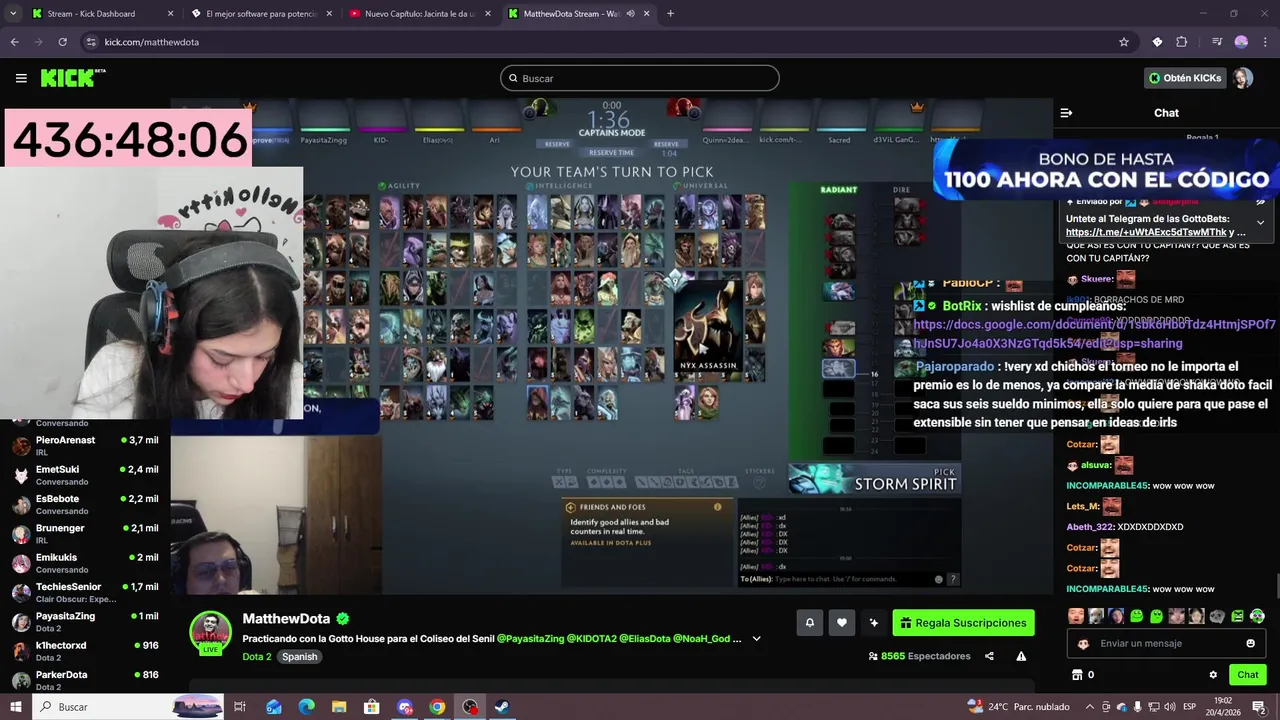Go back with the browser back arrow

tap(14, 42)
